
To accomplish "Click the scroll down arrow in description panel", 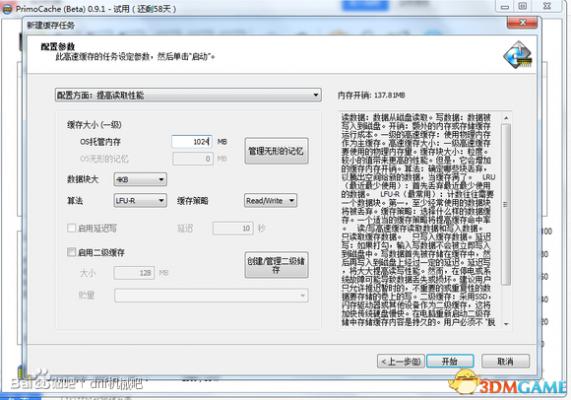I will 506,323.
